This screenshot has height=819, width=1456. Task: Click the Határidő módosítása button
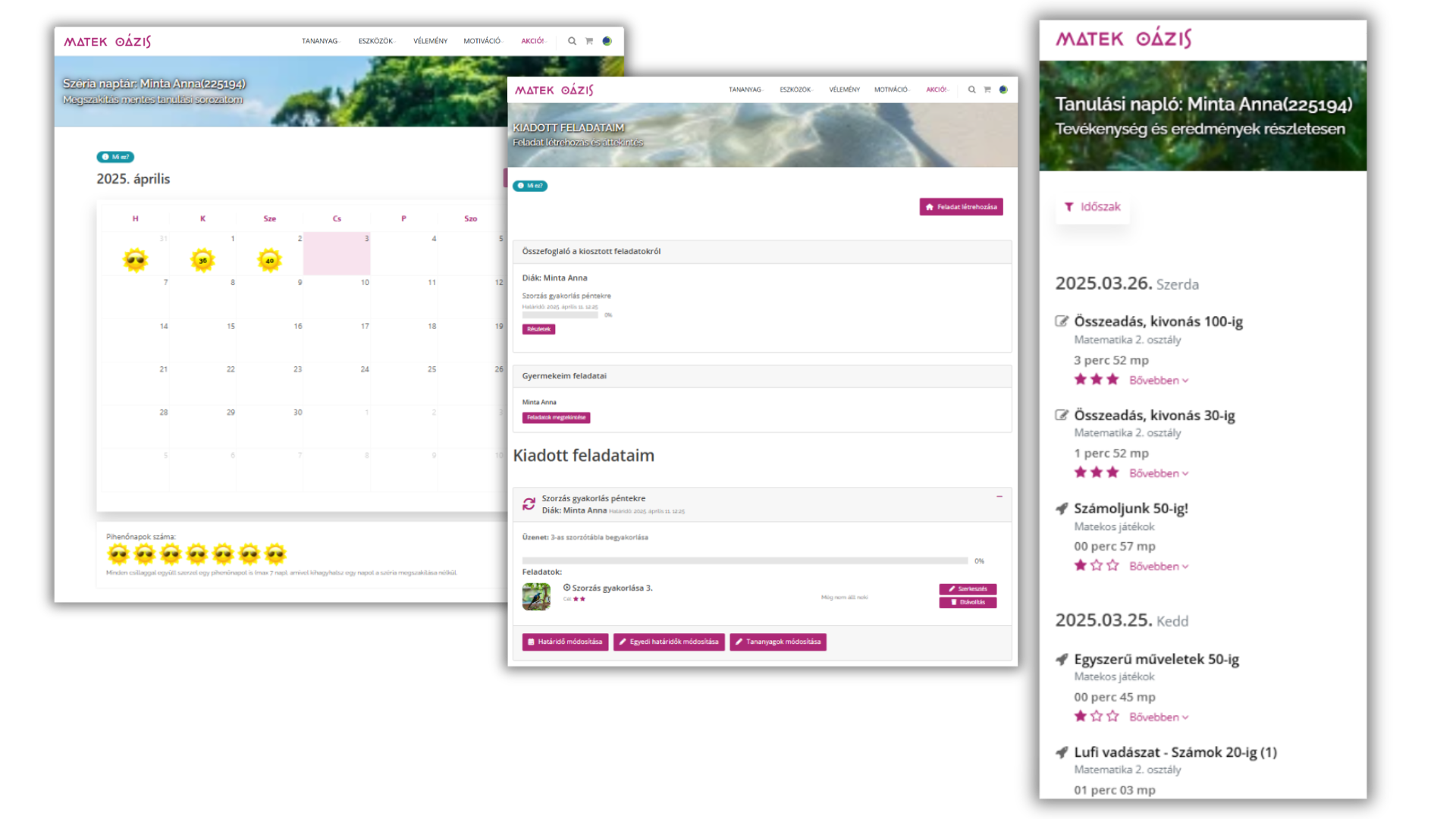[x=565, y=642]
